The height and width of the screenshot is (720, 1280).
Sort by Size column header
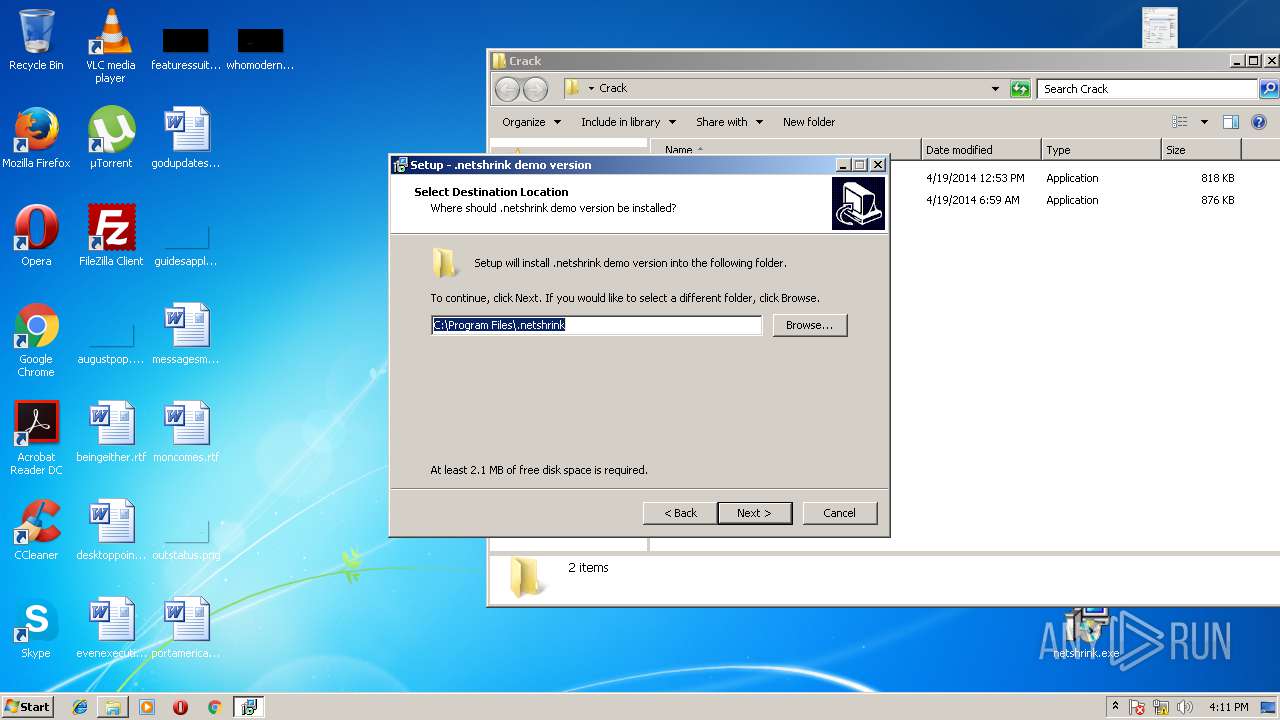click(1201, 150)
